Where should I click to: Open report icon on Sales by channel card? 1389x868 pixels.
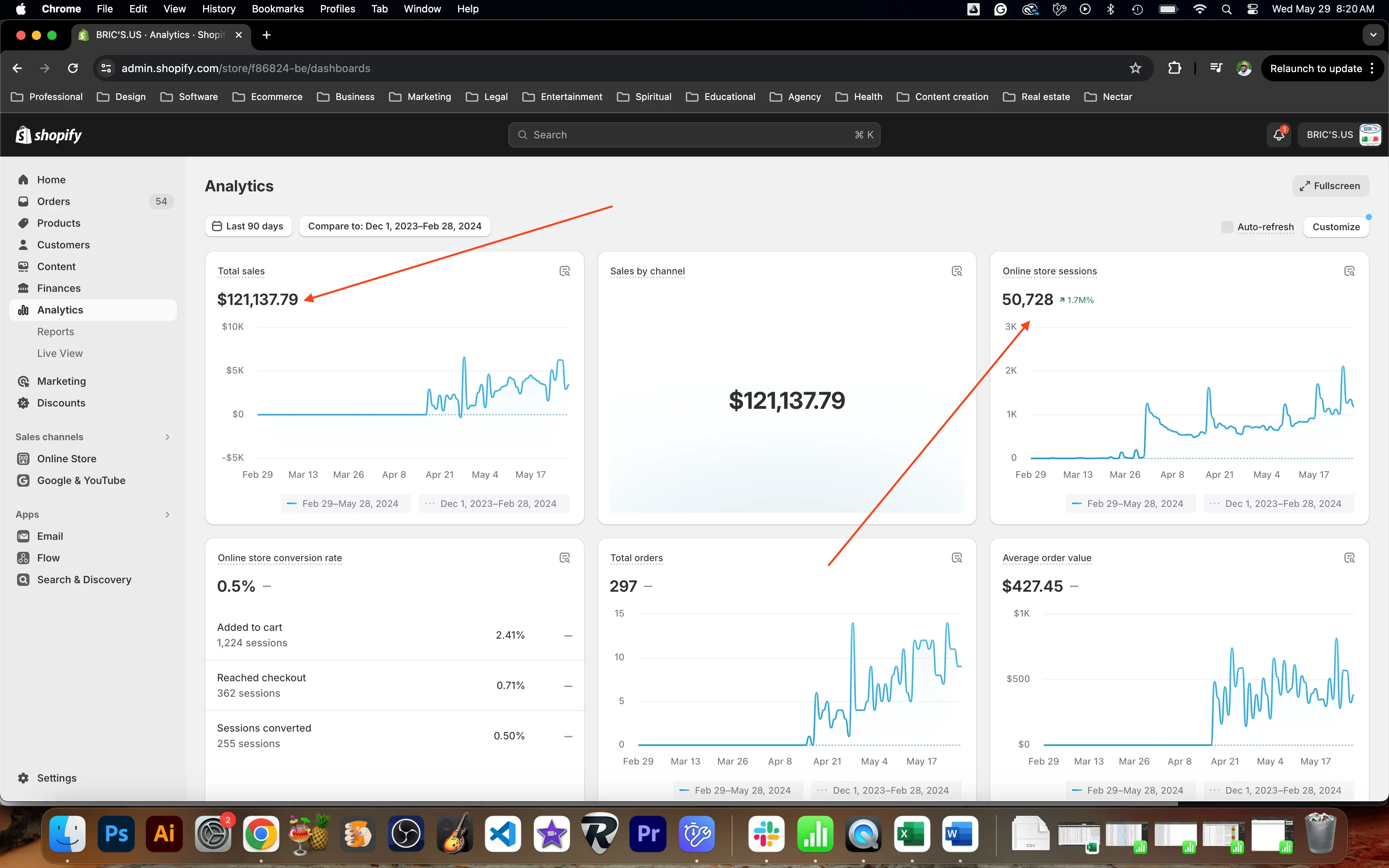(x=956, y=271)
